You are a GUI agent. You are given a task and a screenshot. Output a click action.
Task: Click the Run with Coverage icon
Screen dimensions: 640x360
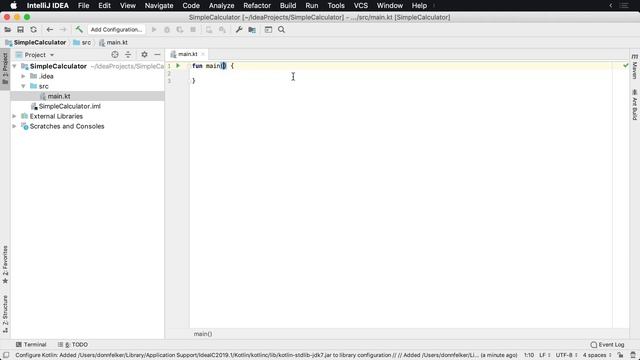point(180,30)
